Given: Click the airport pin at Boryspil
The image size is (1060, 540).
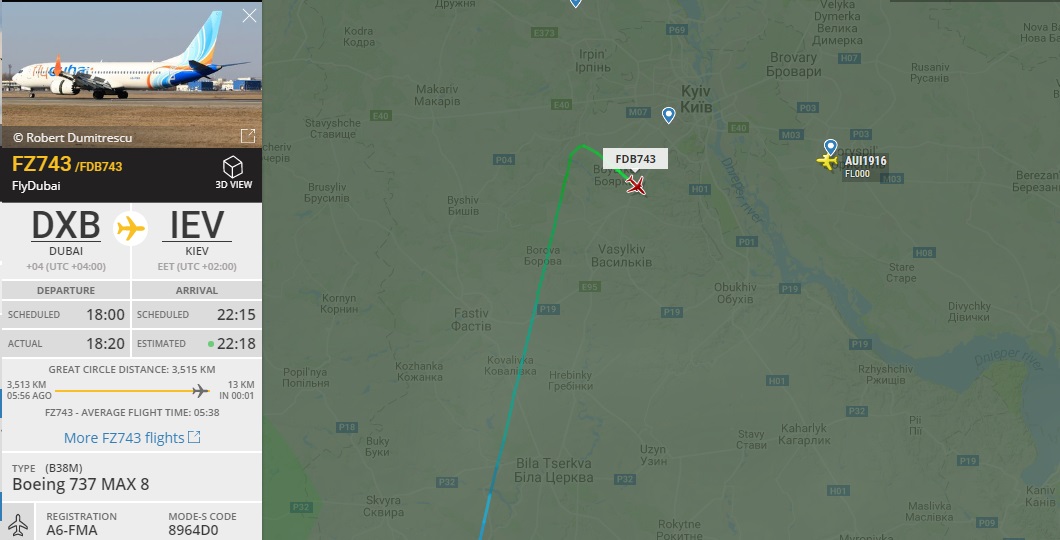Looking at the screenshot, I should pyautogui.click(x=831, y=147).
